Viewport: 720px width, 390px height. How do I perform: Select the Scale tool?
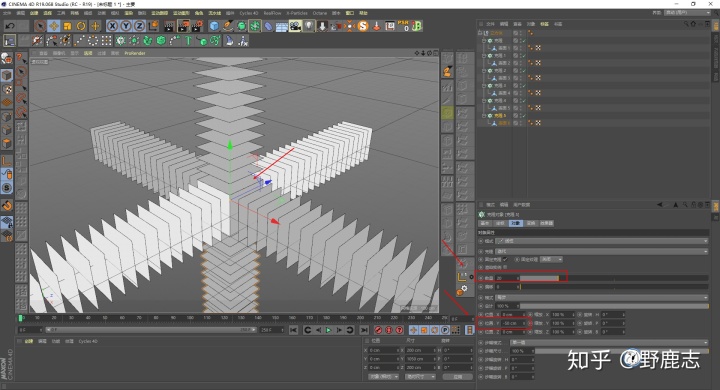[68, 26]
